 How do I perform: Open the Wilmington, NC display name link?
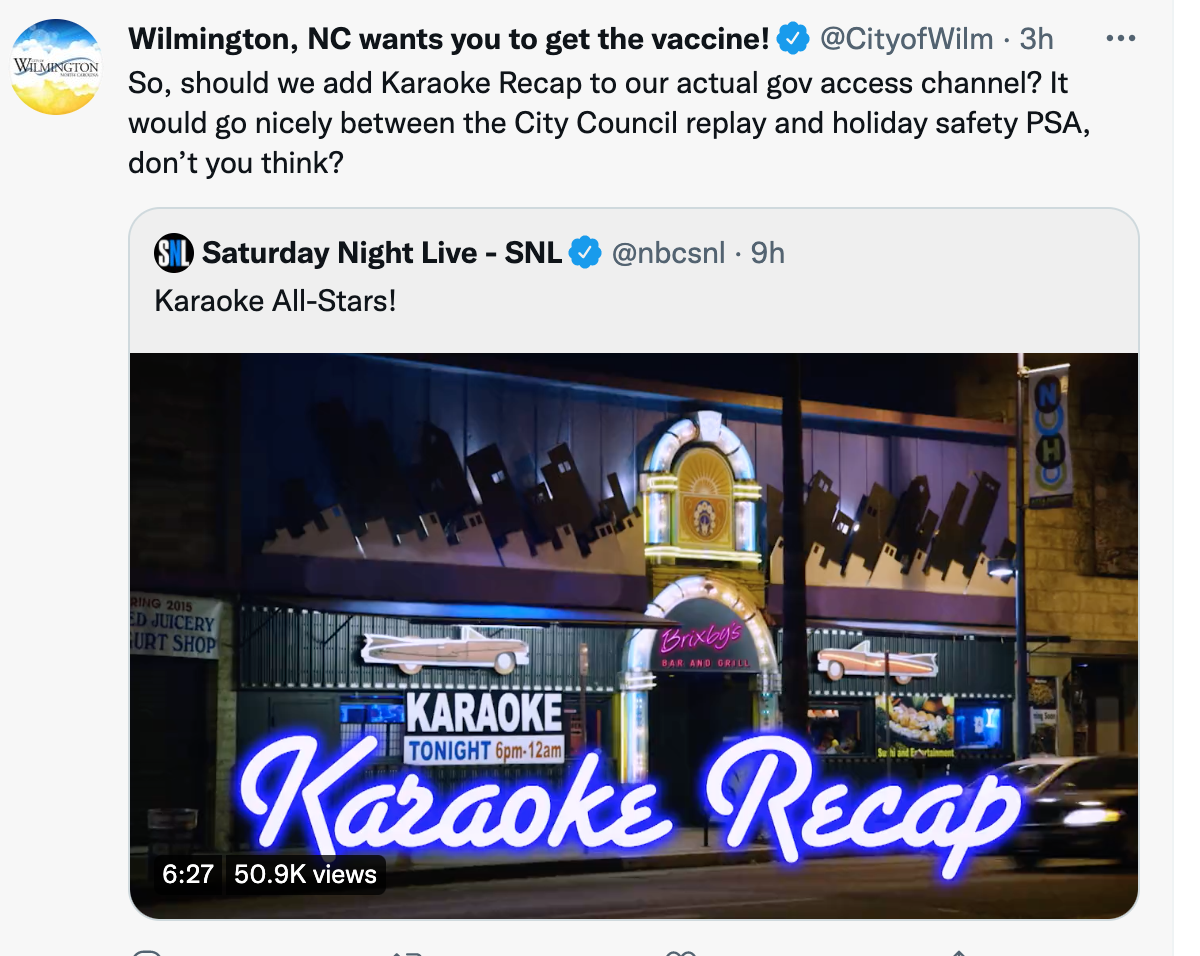(449, 39)
